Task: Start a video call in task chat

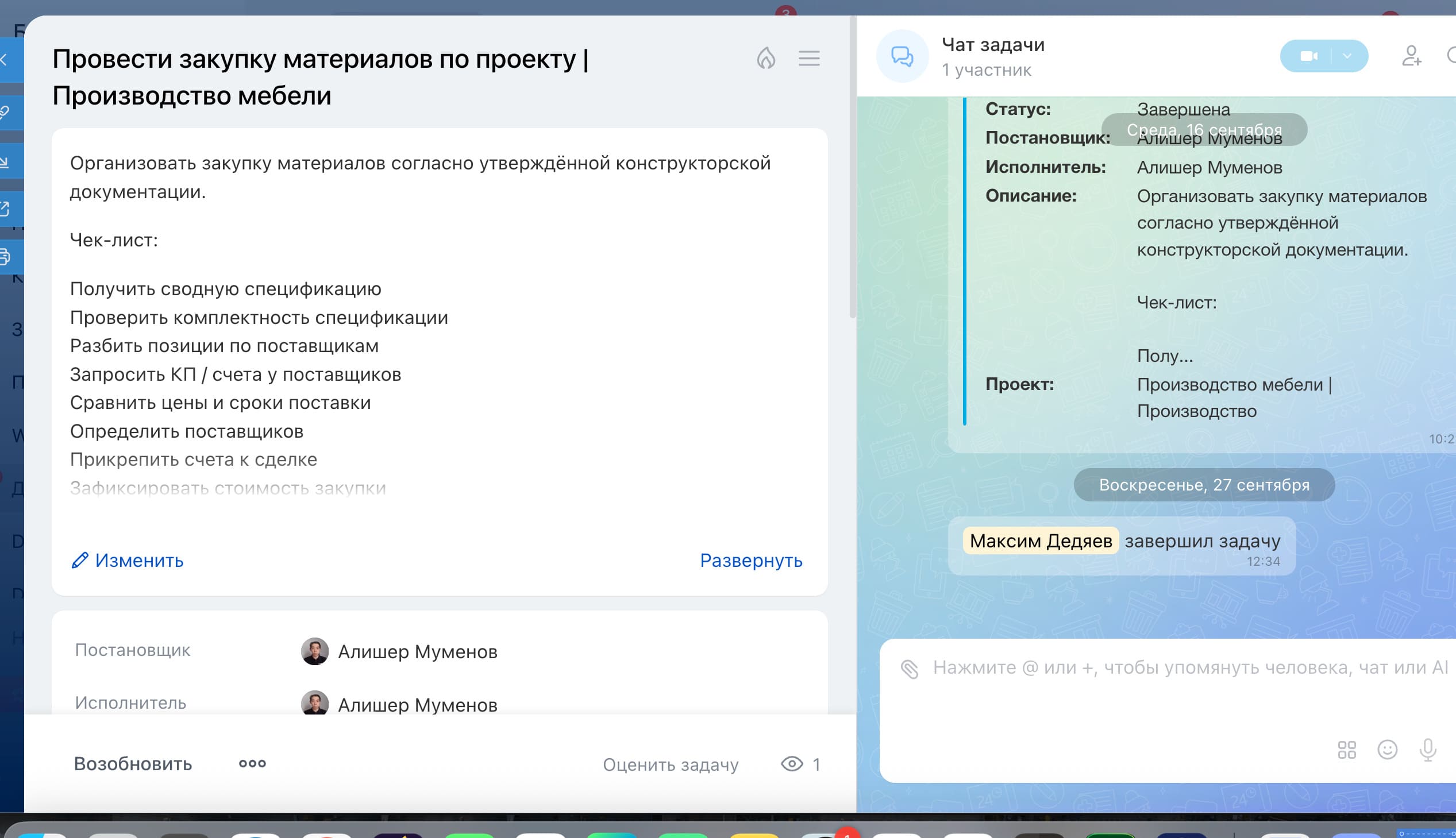Action: tap(1308, 56)
